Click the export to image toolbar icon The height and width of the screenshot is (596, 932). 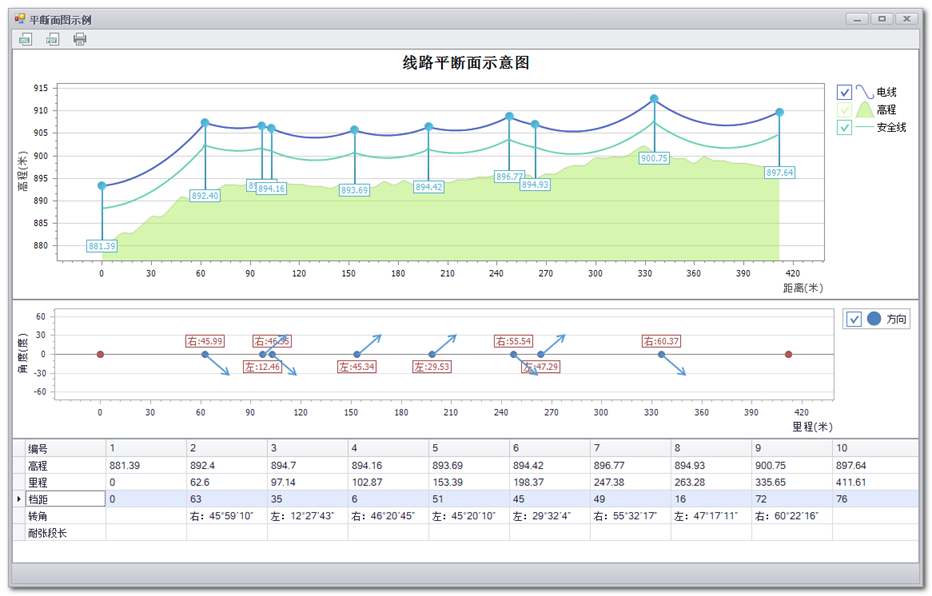(x=25, y=40)
